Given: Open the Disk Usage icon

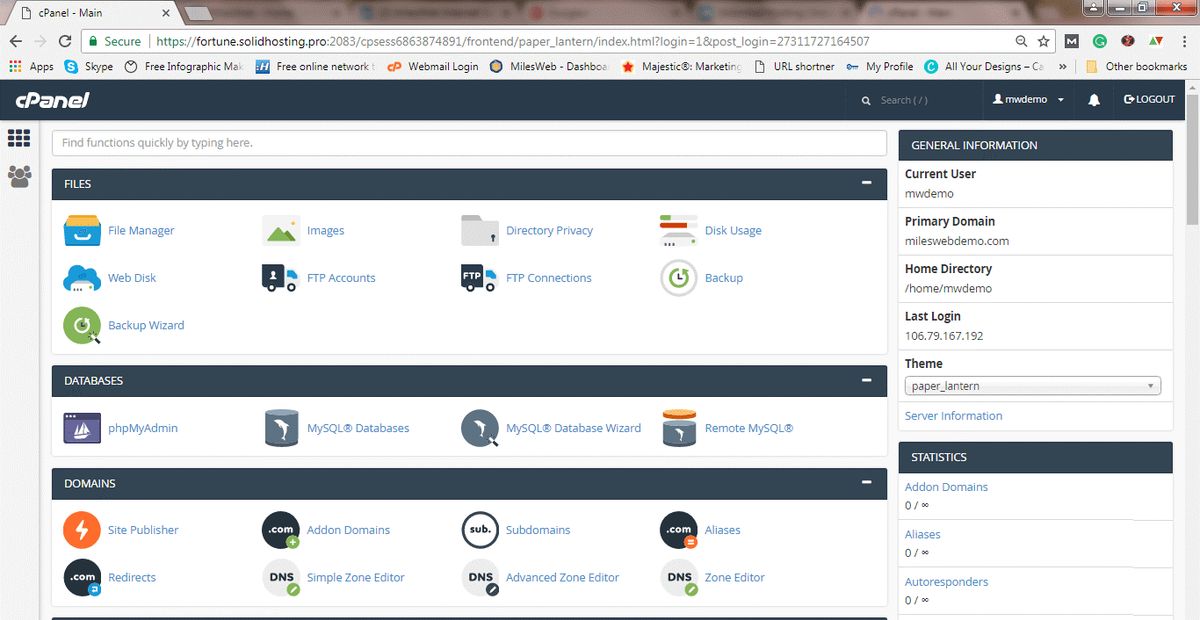Looking at the screenshot, I should click(679, 230).
